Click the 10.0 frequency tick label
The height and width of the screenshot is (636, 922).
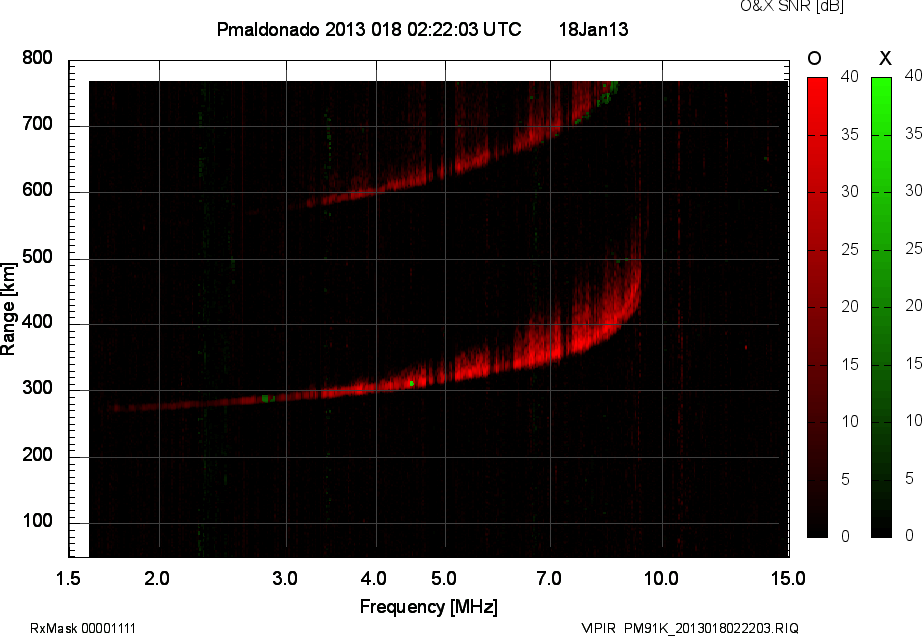[662, 578]
